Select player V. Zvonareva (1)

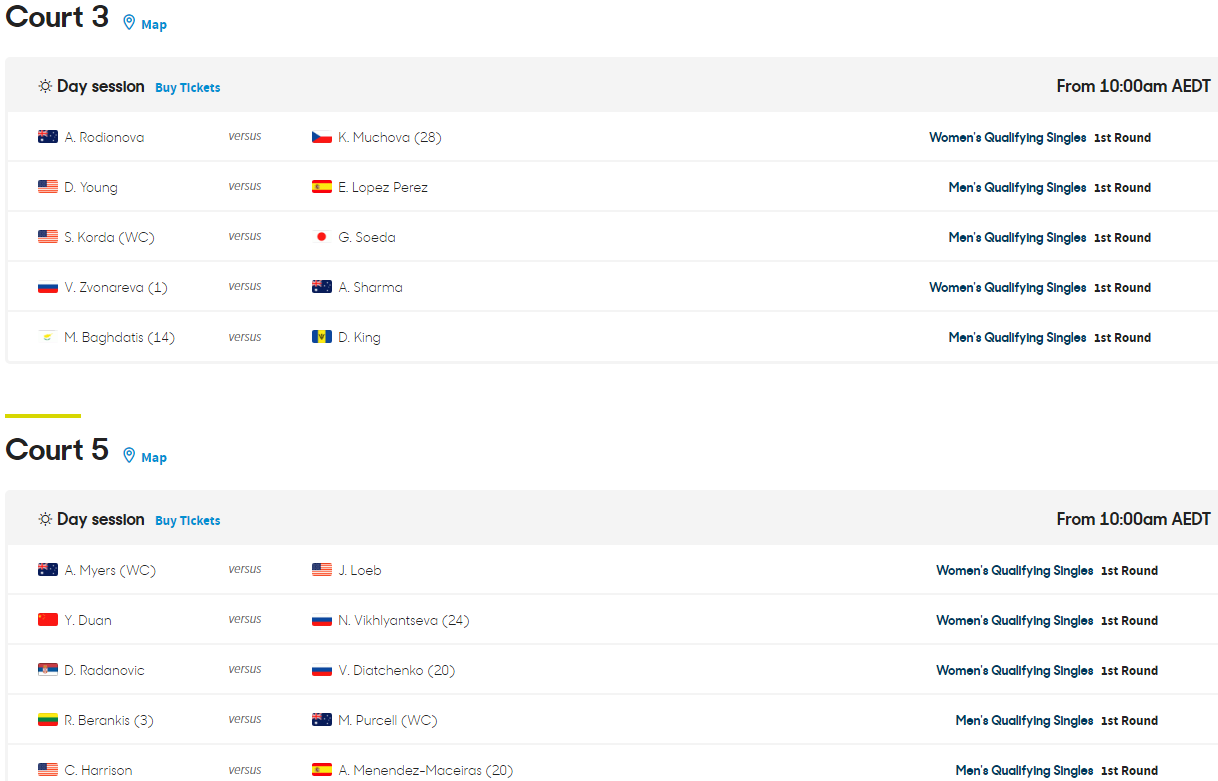116,287
